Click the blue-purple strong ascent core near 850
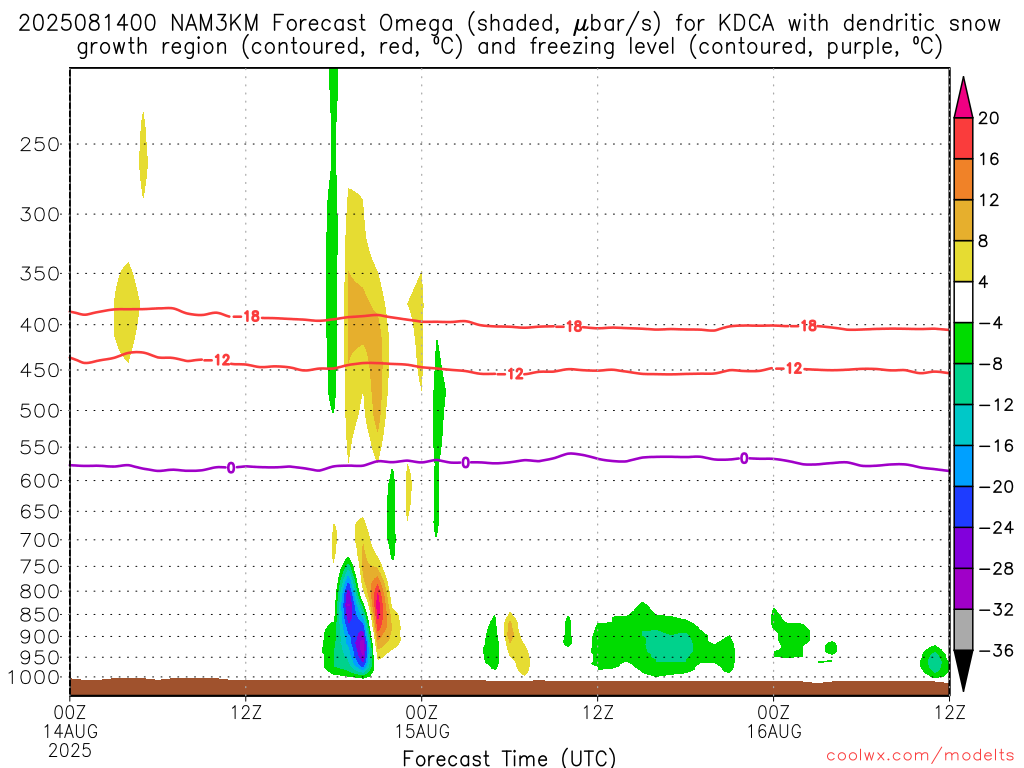Image resolution: width=1024 pixels, height=768 pixels. pyautogui.click(x=355, y=620)
